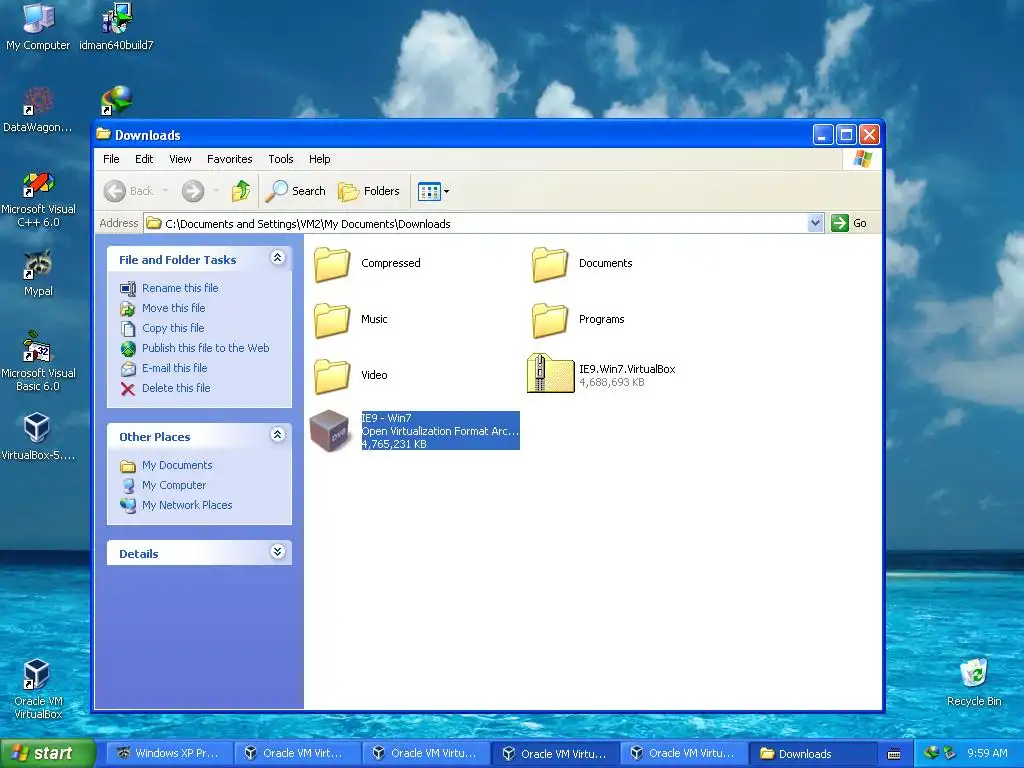
Task: Collapse Other Places panel
Action: (x=278, y=435)
